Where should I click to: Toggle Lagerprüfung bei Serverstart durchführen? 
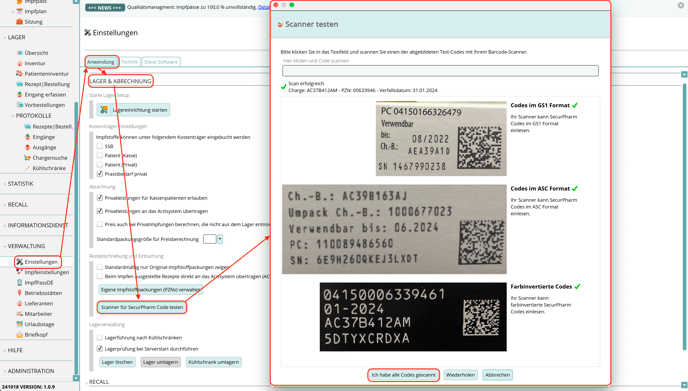click(x=100, y=349)
